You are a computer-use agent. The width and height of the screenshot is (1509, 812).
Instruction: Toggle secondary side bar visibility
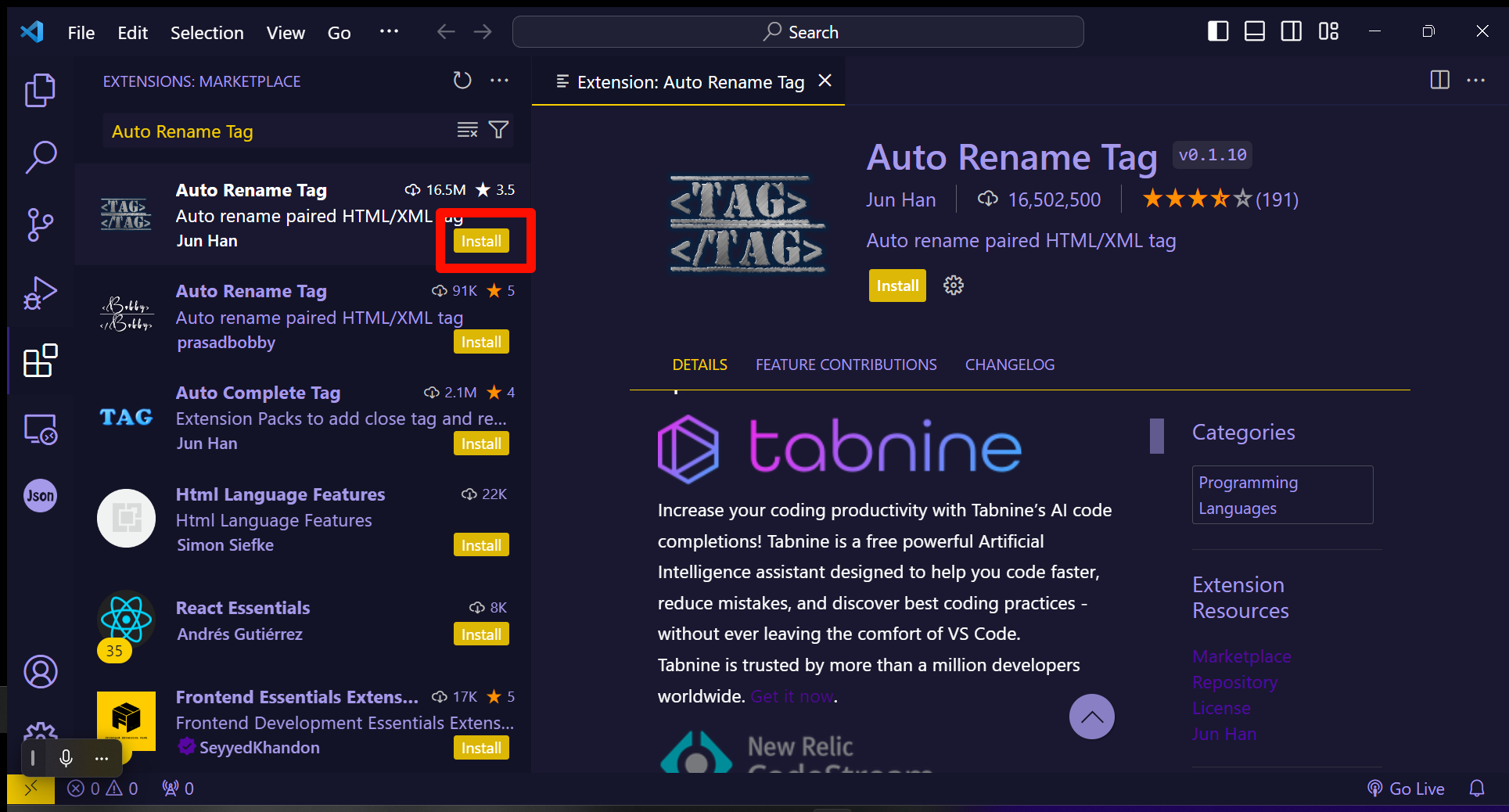(x=1292, y=31)
